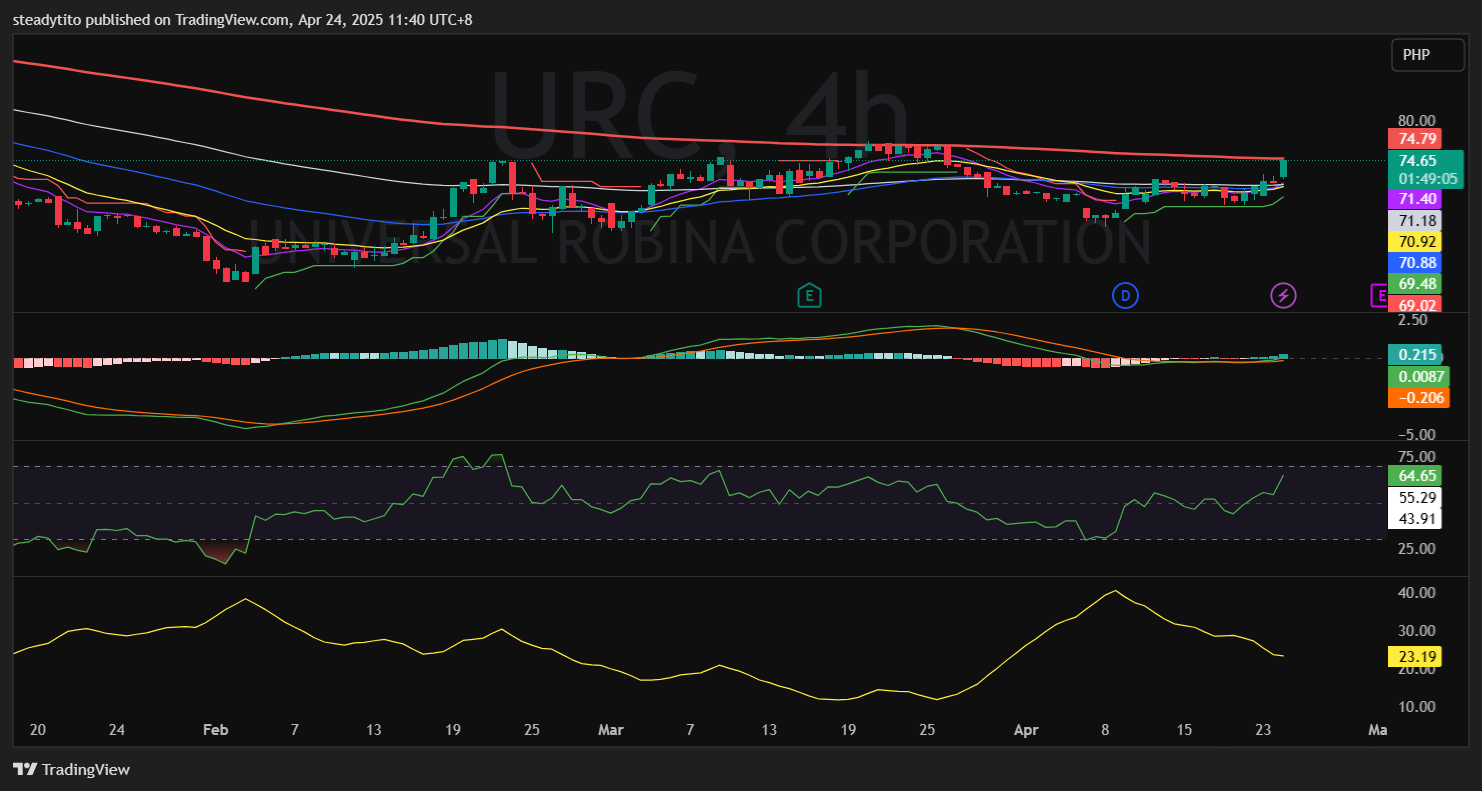Click the 23 date label on time axis
This screenshot has height=791, width=1482.
tap(1264, 730)
